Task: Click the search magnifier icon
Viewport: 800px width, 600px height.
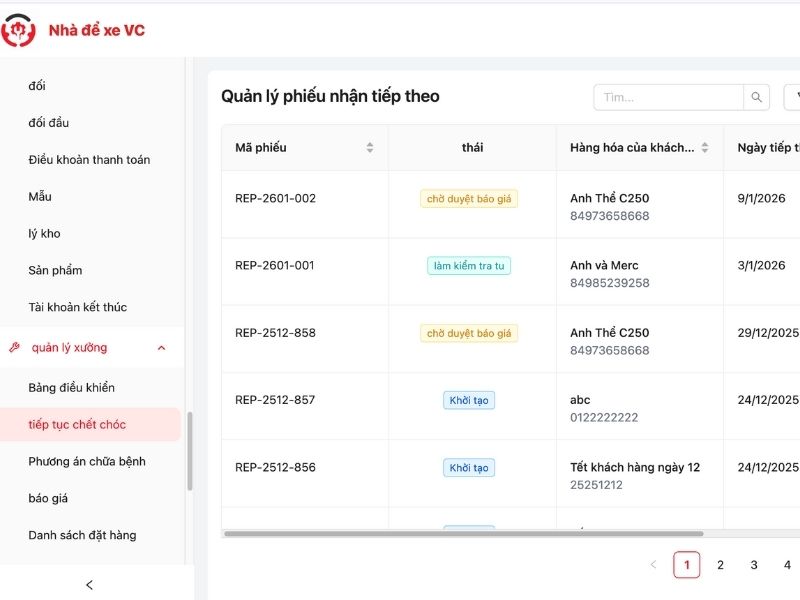Action: click(755, 97)
